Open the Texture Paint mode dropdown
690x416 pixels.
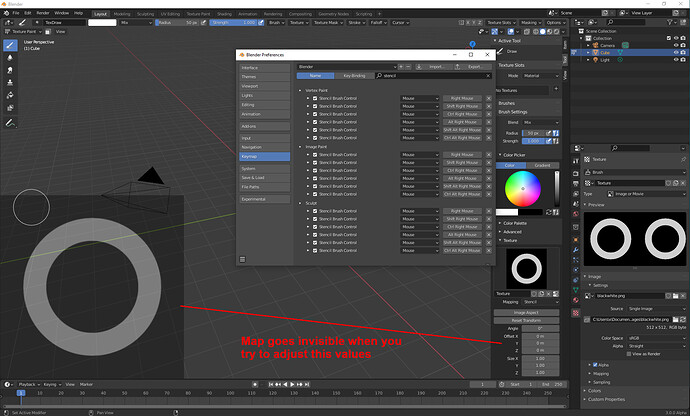point(23,32)
